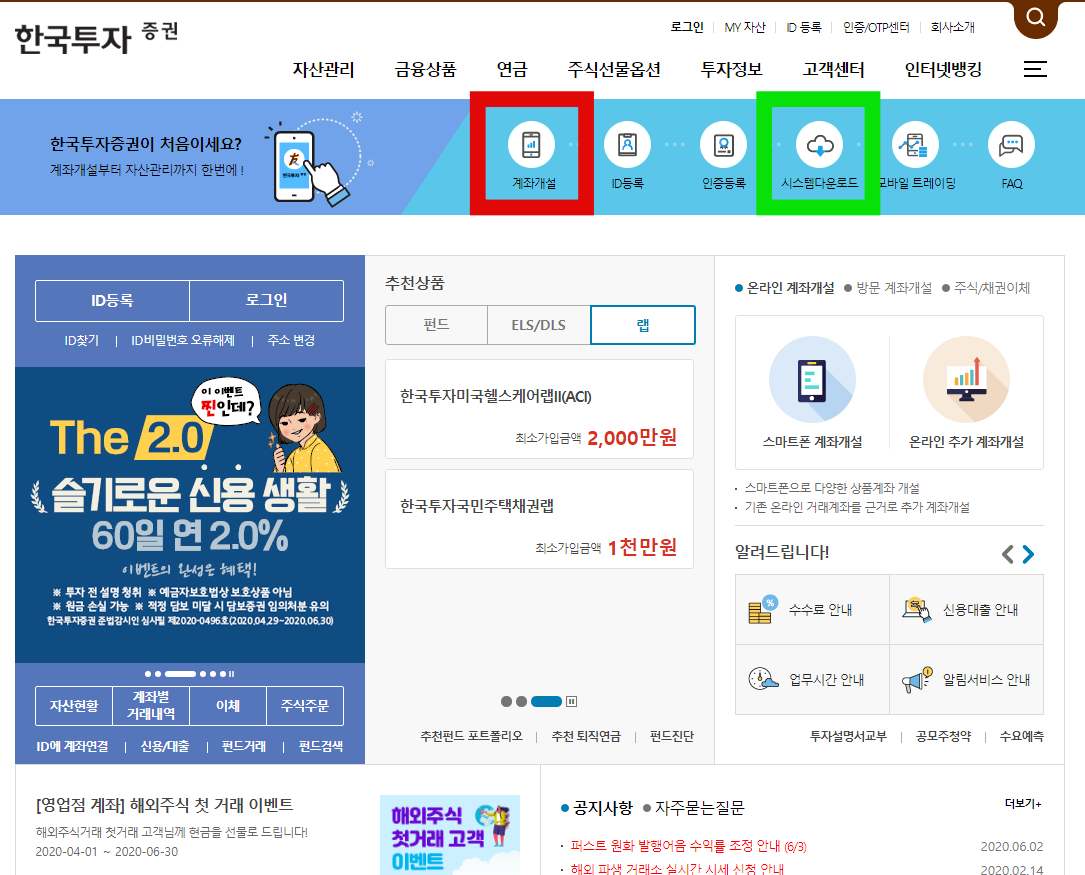
Task: Open the search magnifier icon
Action: tap(1035, 17)
